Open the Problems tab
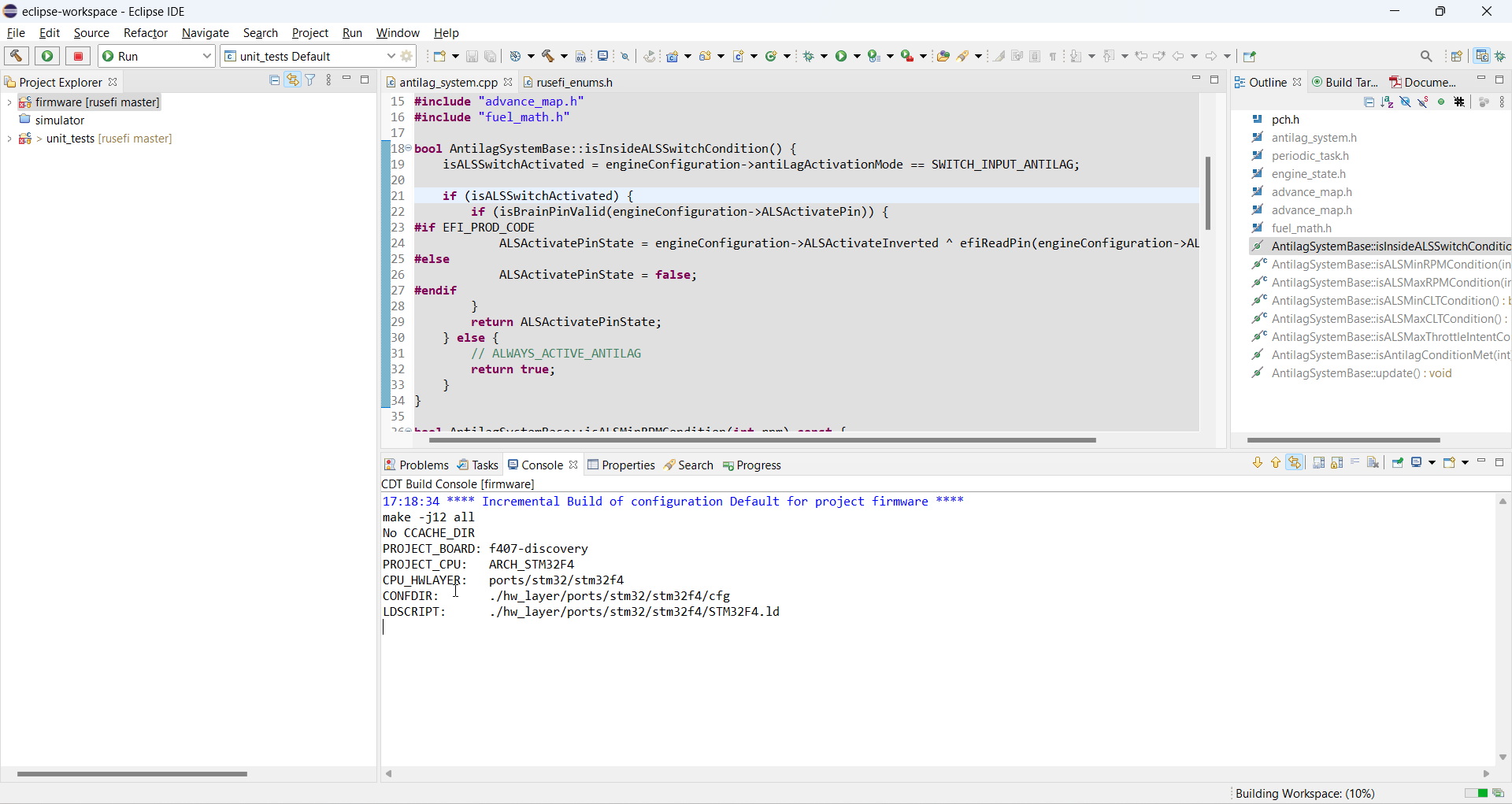This screenshot has height=804, width=1512. pos(417,465)
